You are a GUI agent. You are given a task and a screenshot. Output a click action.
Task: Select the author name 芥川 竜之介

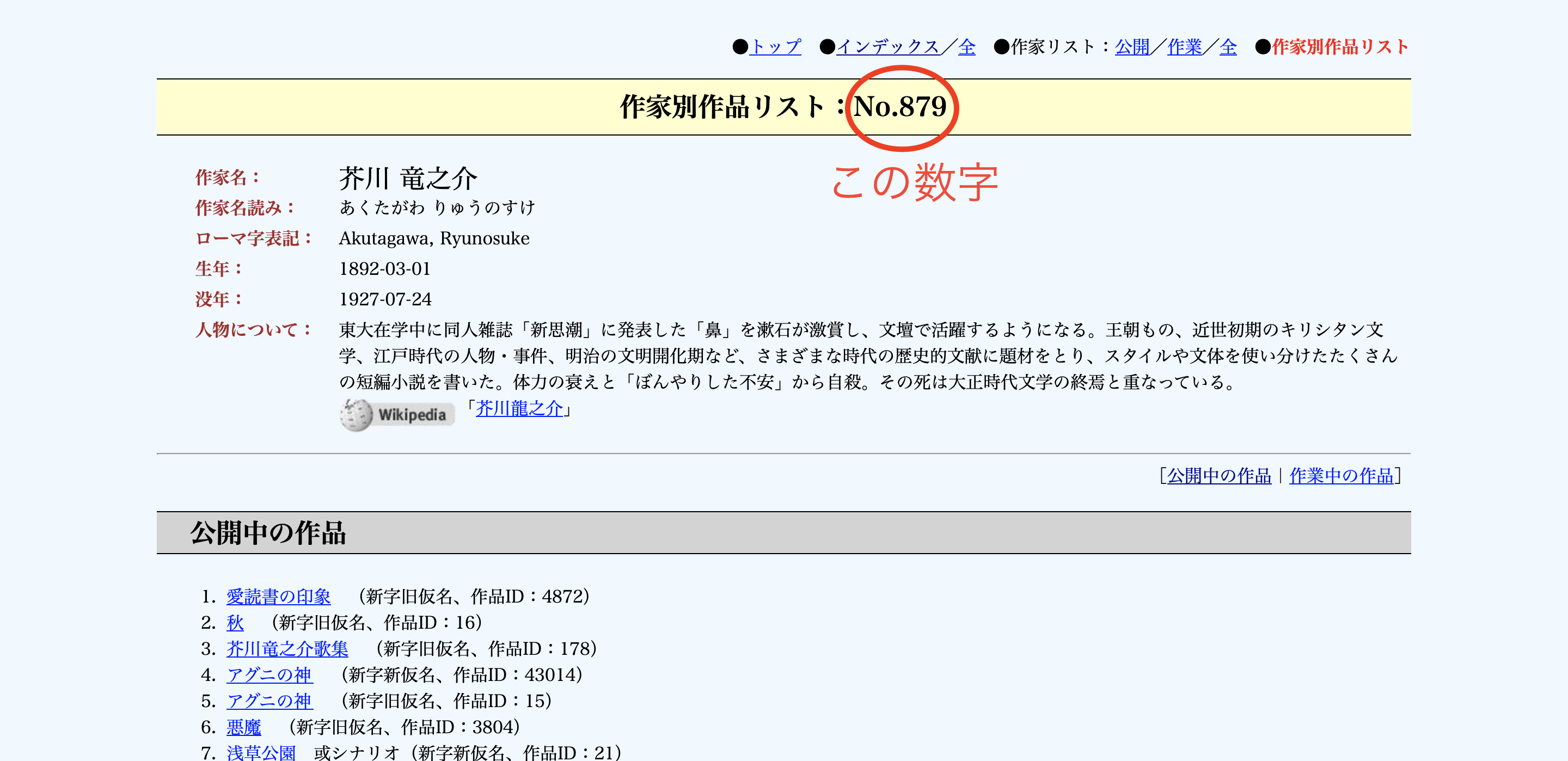[x=409, y=179]
